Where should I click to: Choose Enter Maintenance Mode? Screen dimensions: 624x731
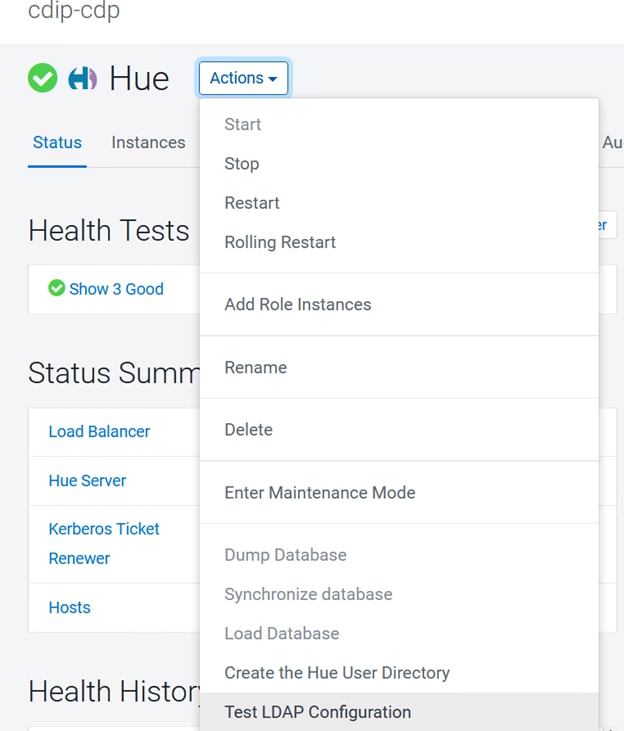pyautogui.click(x=399, y=492)
